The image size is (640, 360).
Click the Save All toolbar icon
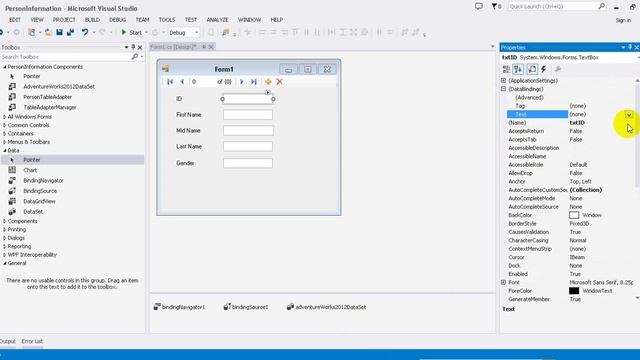(x=70, y=32)
